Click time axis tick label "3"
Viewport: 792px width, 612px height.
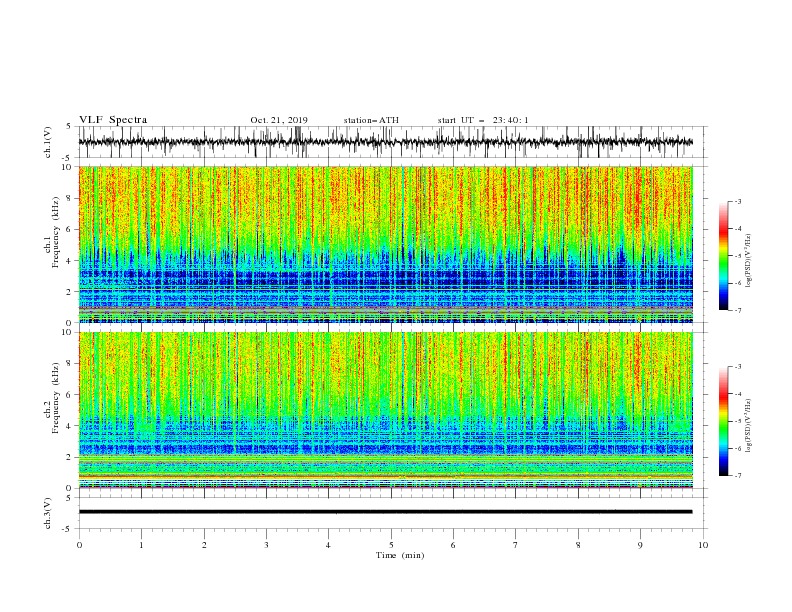point(266,545)
